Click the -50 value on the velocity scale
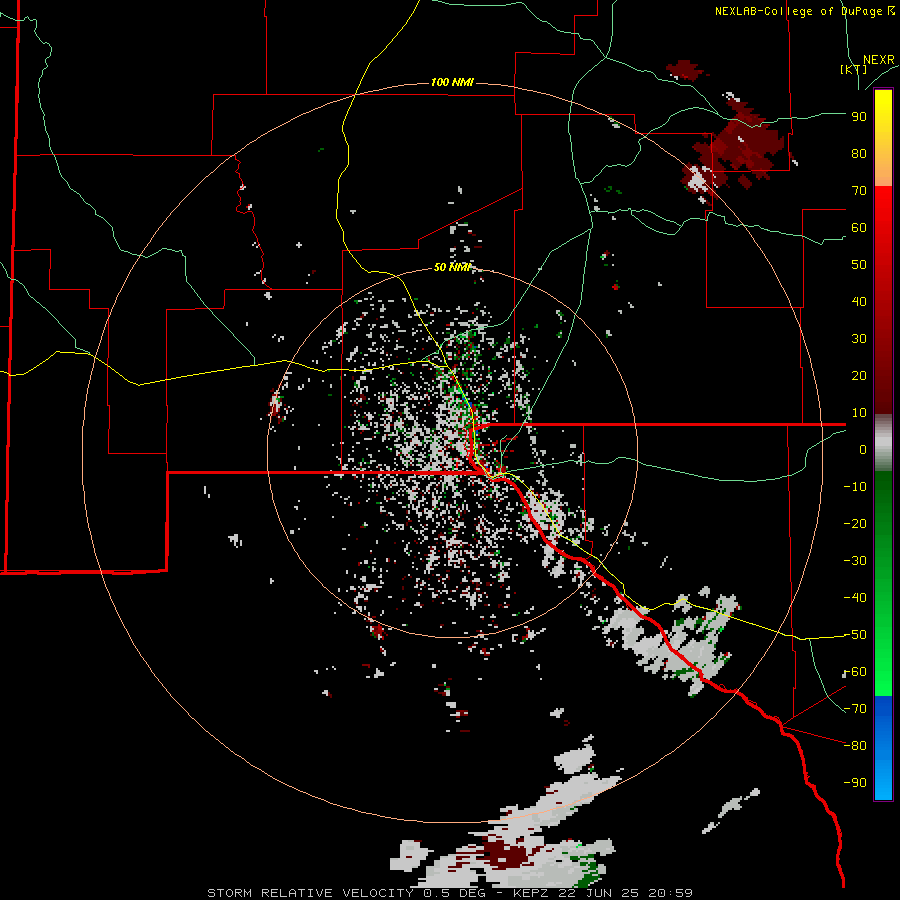 point(855,635)
